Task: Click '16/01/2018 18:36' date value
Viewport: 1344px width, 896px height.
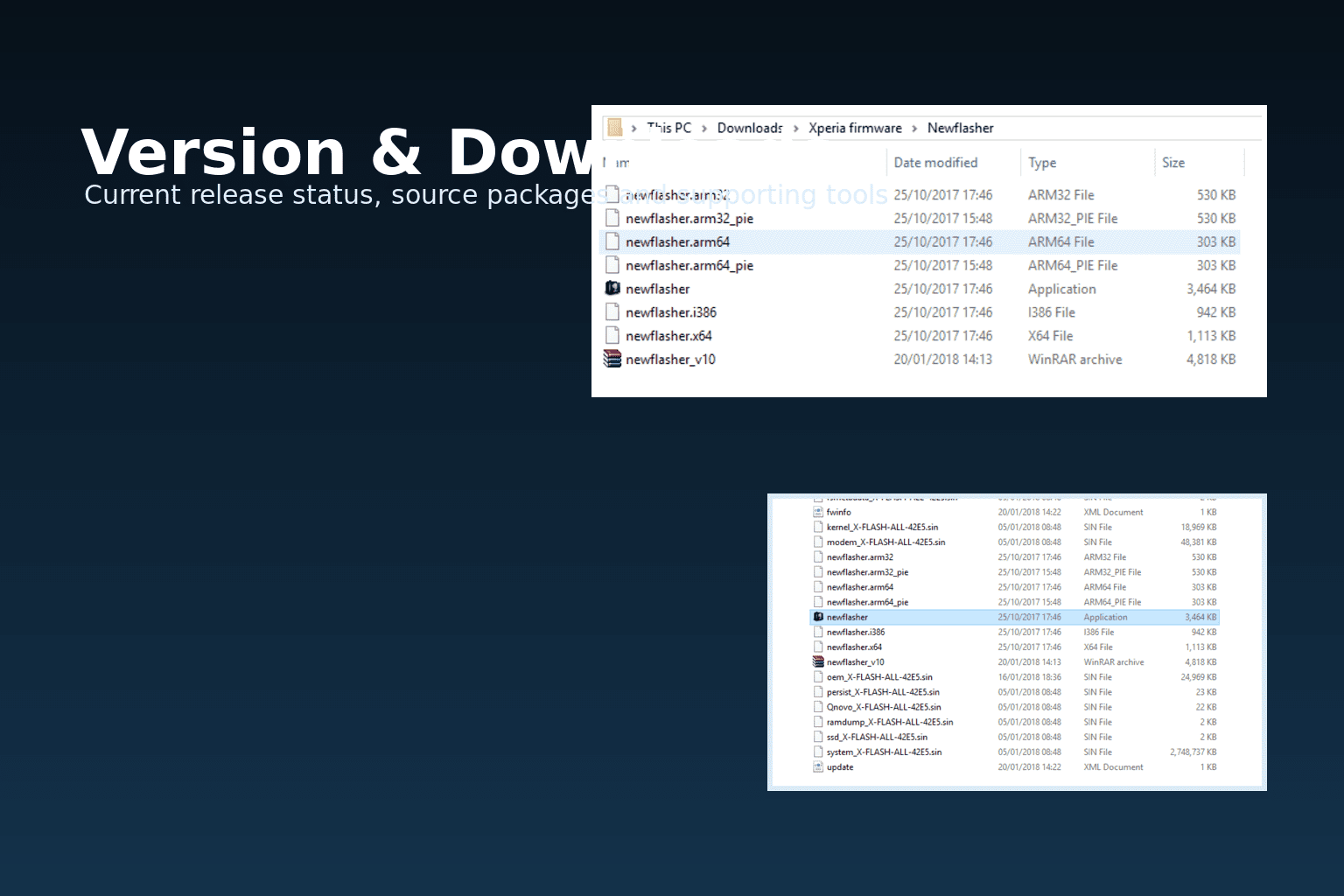Action: (x=1030, y=677)
